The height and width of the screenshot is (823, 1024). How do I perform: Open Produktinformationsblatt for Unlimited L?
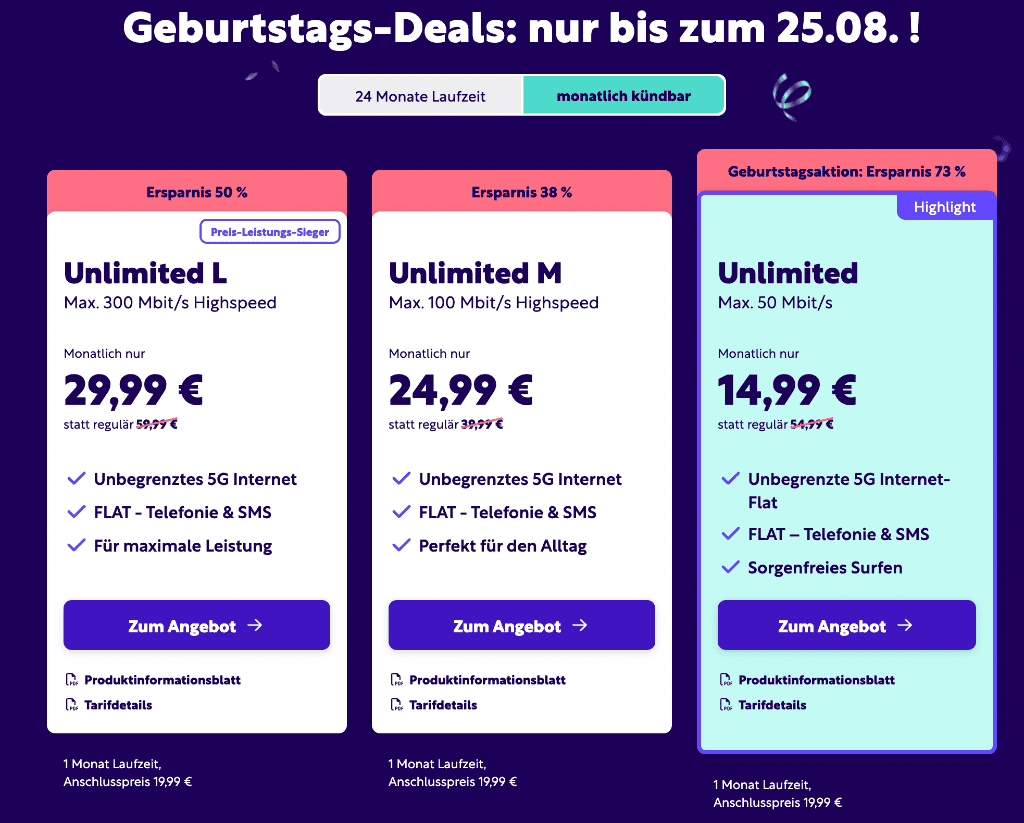click(162, 680)
